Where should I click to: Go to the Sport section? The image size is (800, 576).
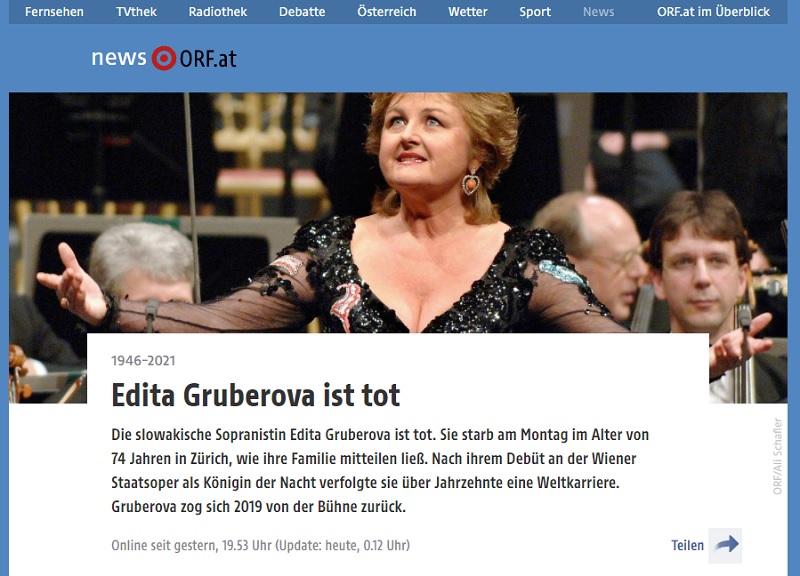pyautogui.click(x=535, y=11)
